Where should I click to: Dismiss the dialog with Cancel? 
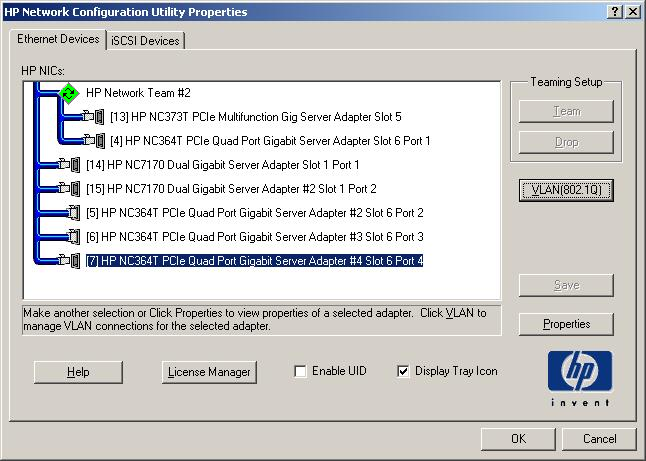[599, 439]
